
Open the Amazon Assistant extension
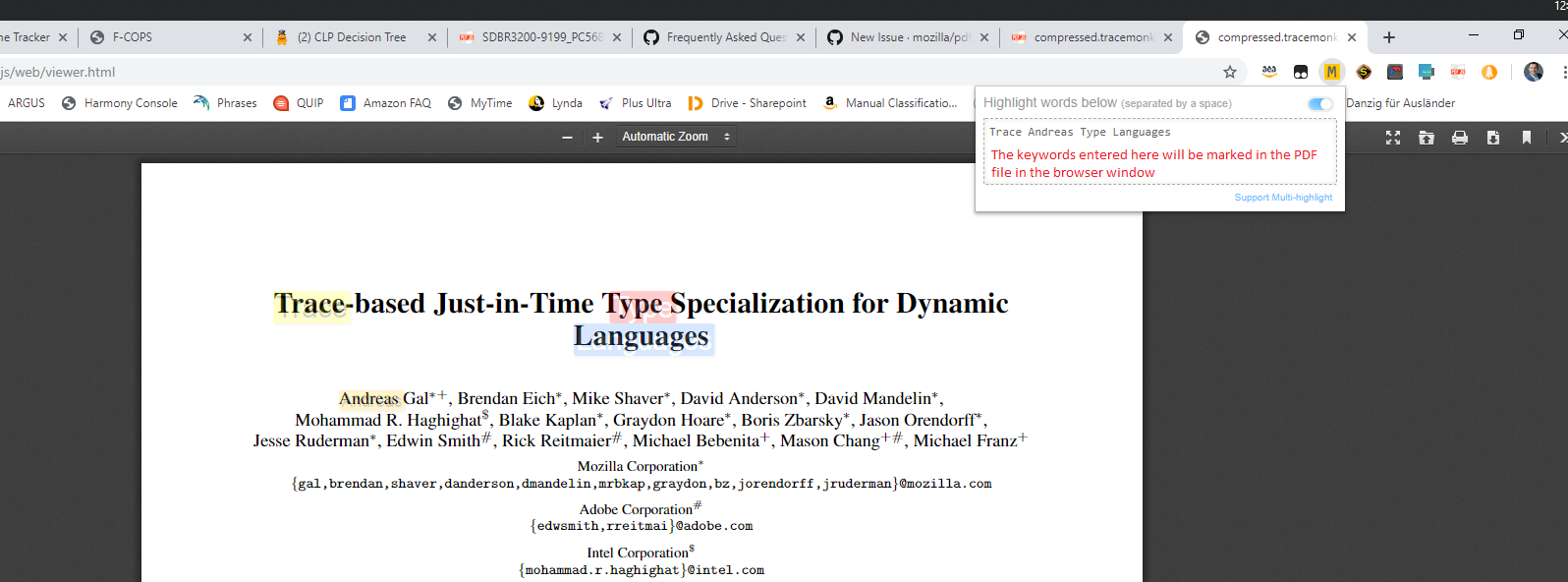click(1269, 72)
